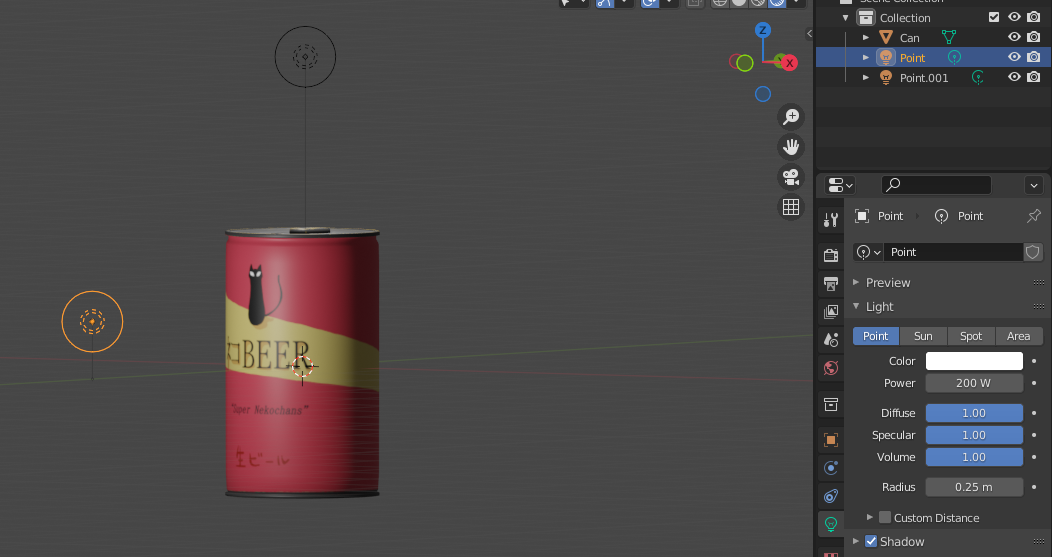The width and height of the screenshot is (1052, 557).
Task: Click the Point lamp object icon in outliner
Action: pyautogui.click(x=886, y=58)
